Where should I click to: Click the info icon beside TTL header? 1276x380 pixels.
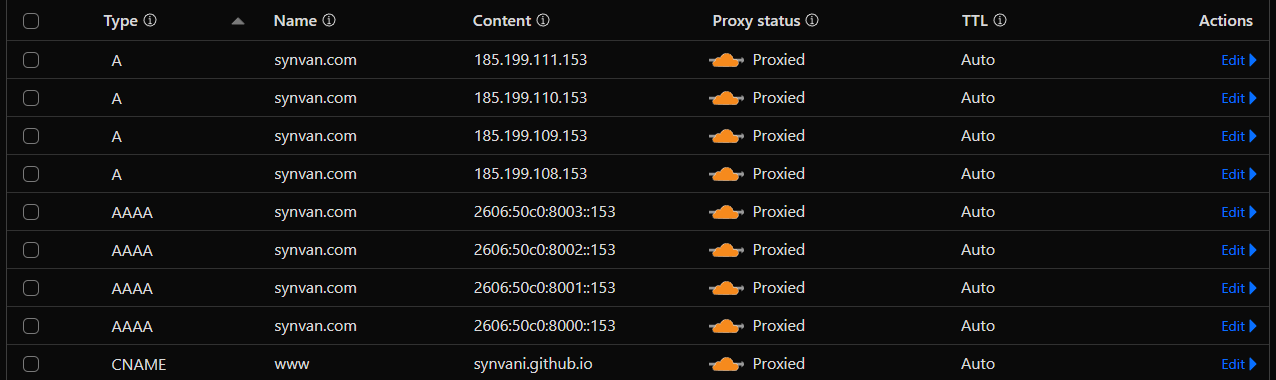(1000, 21)
